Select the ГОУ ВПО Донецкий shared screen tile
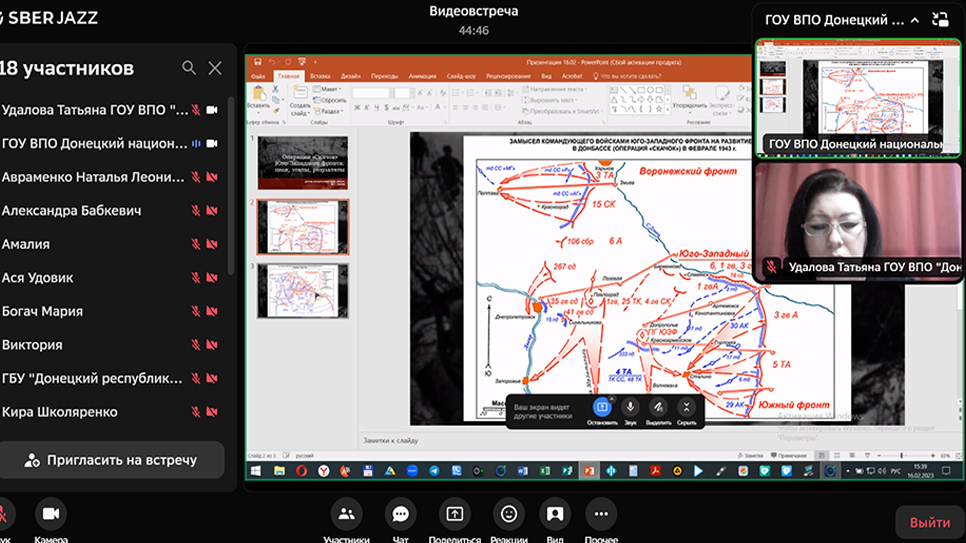 (858, 97)
